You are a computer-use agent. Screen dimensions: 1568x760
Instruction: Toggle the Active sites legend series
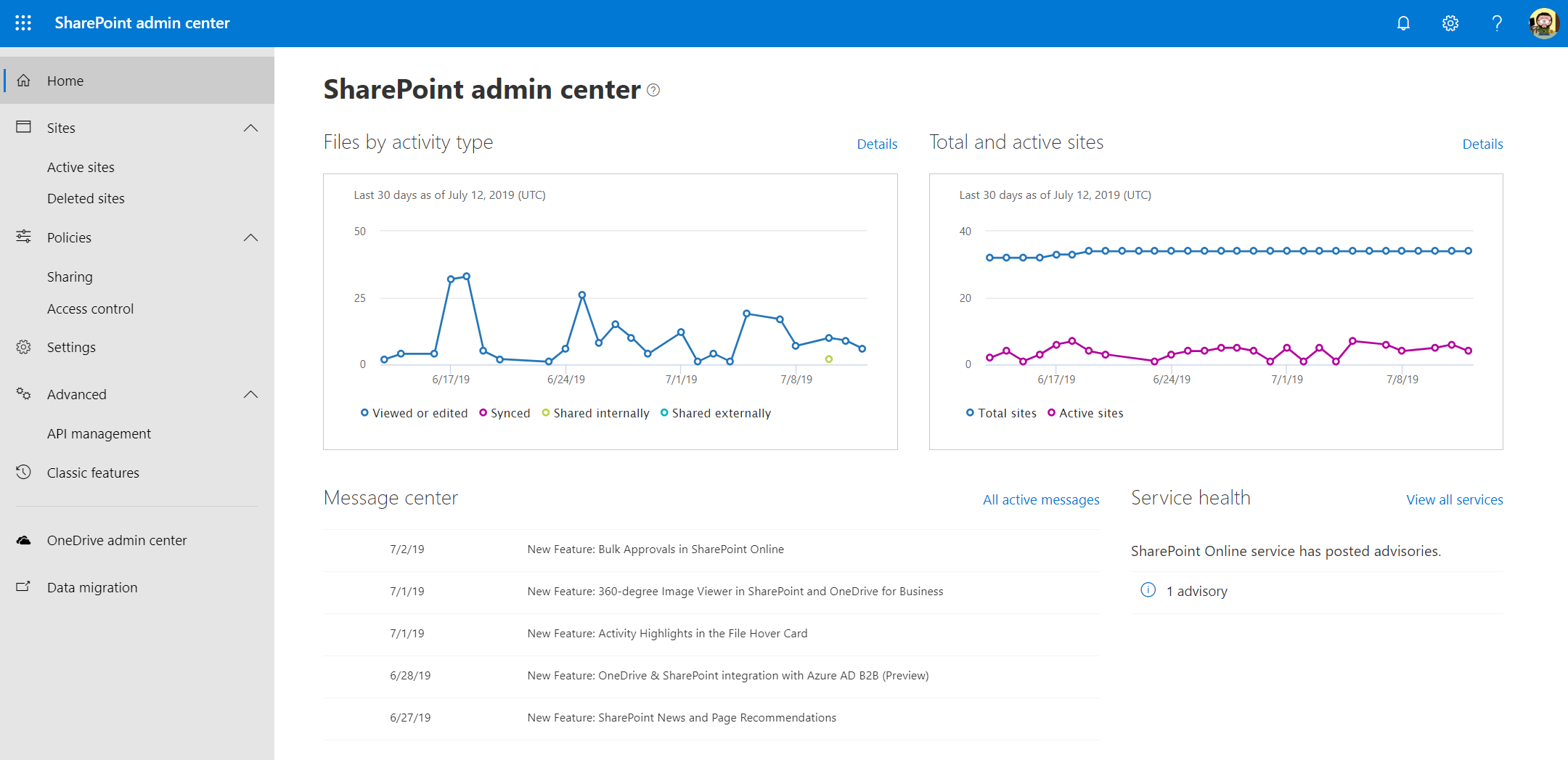click(x=1085, y=413)
